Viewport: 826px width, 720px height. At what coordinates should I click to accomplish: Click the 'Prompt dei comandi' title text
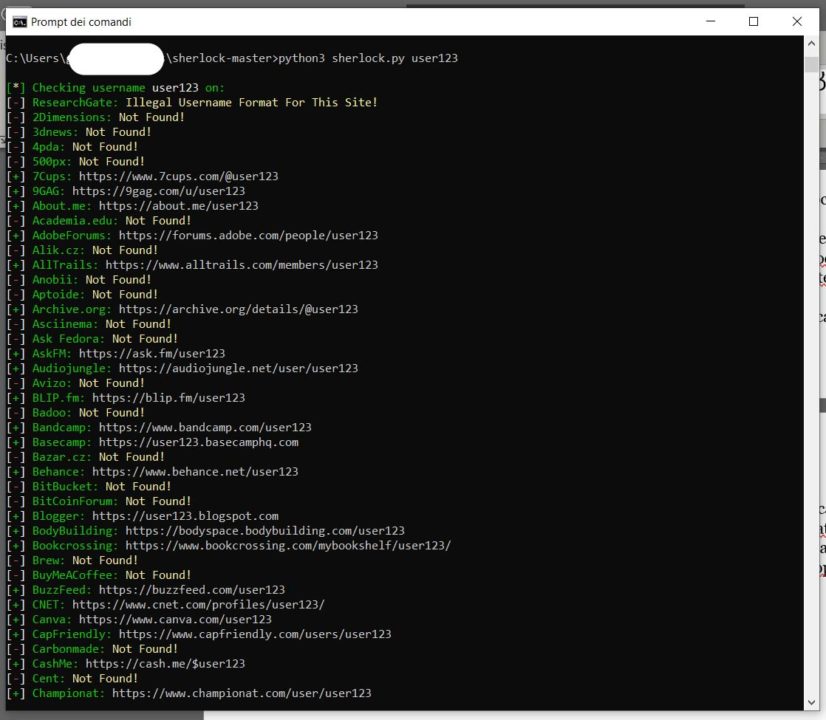click(x=84, y=21)
